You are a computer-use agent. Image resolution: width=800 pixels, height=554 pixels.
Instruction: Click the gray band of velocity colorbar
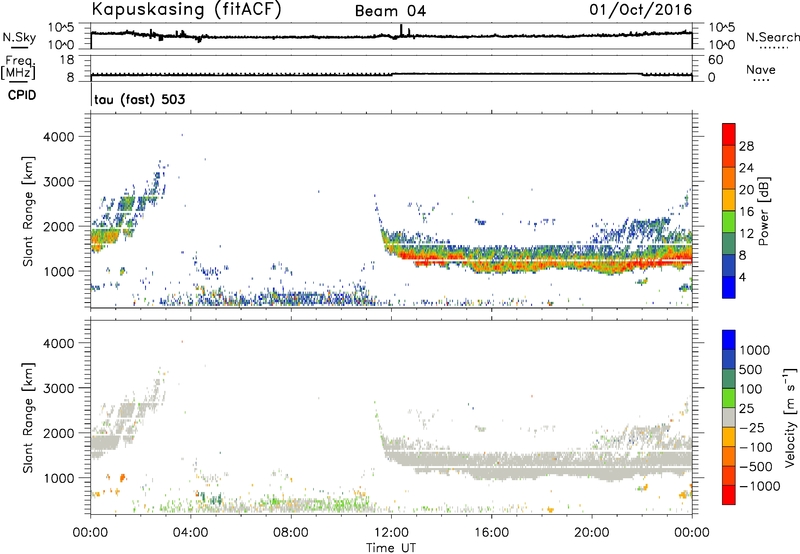pyautogui.click(x=729, y=417)
